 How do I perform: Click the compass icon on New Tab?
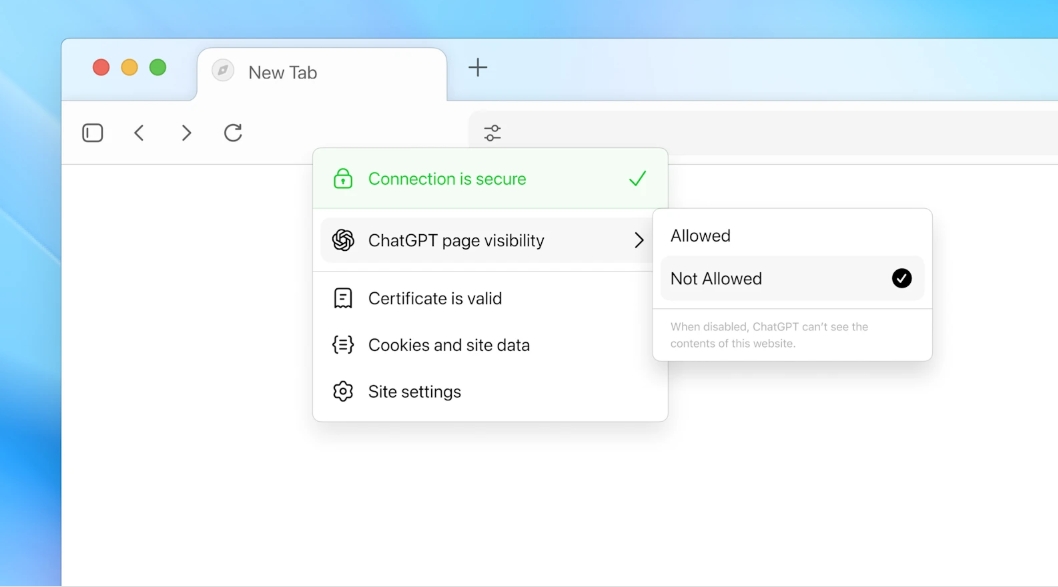tap(223, 71)
